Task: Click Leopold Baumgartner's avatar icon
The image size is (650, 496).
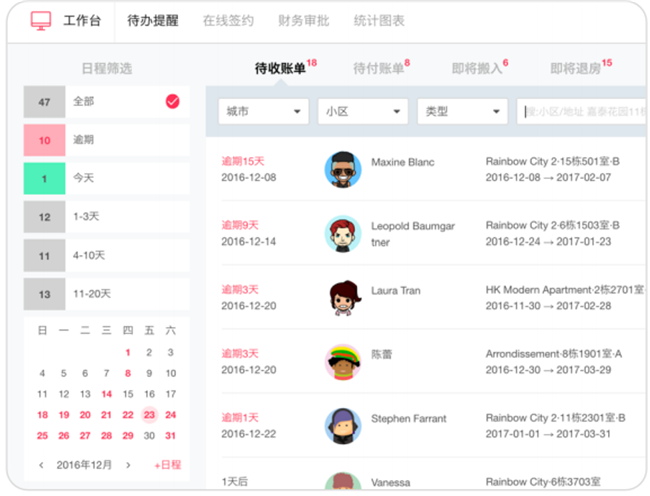Action: pyautogui.click(x=343, y=234)
